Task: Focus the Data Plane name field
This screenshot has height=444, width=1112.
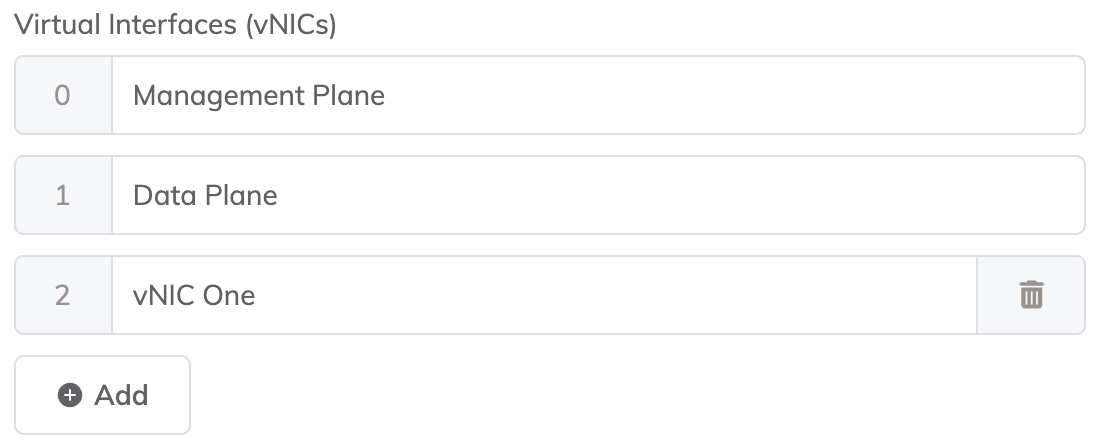Action: pos(597,195)
